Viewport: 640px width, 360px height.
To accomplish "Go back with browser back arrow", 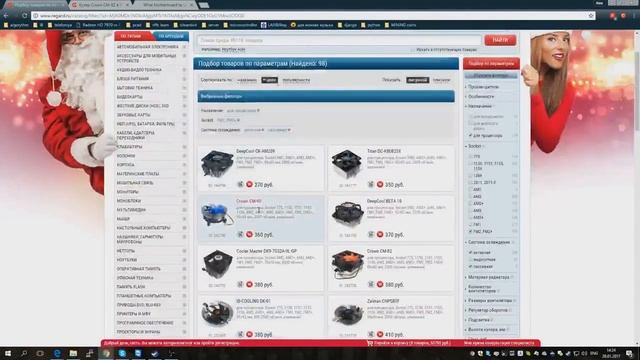I will tap(6, 16).
